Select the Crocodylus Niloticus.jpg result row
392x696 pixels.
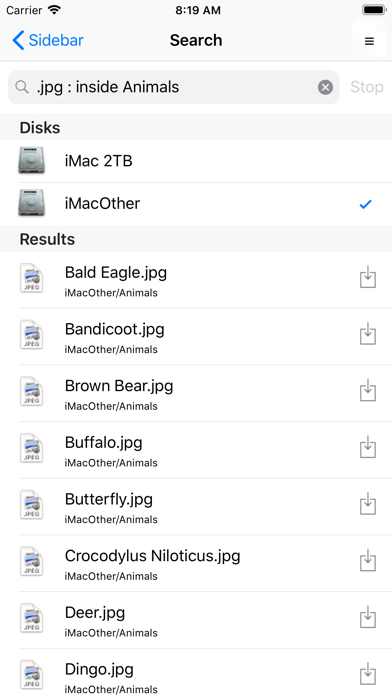coord(196,563)
